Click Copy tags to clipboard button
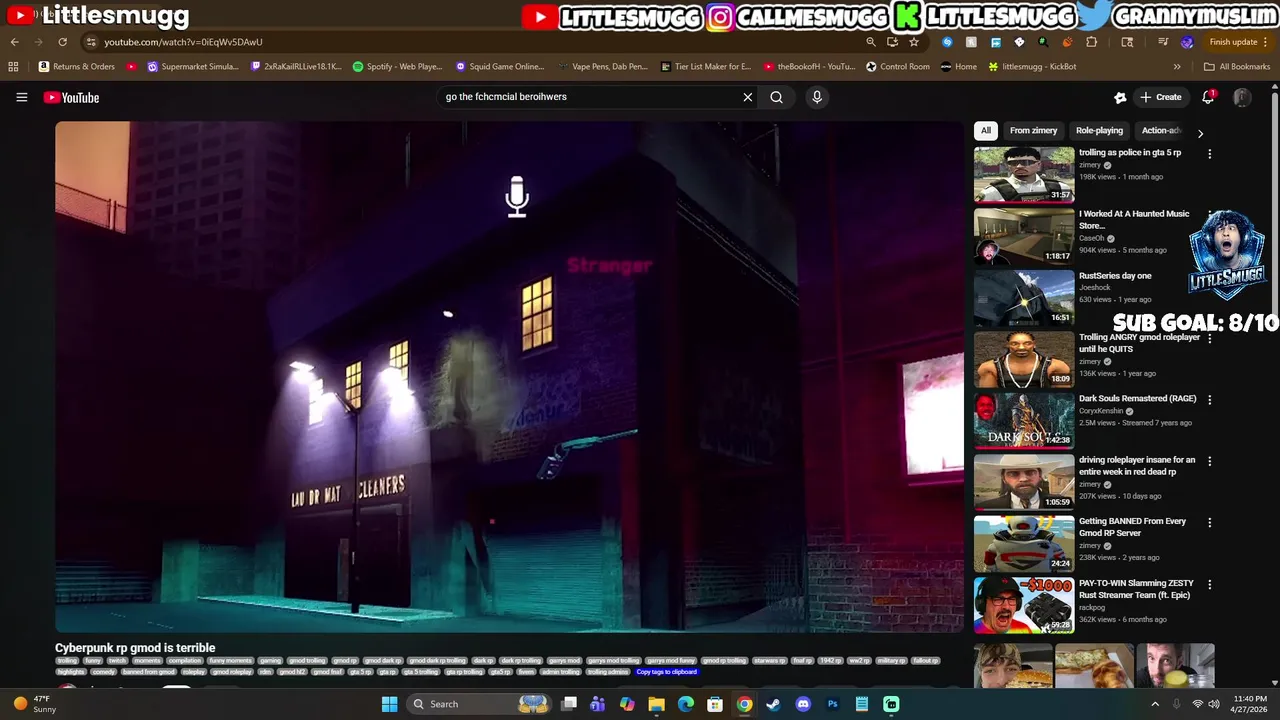Viewport: 1280px width, 720px height. (666, 672)
